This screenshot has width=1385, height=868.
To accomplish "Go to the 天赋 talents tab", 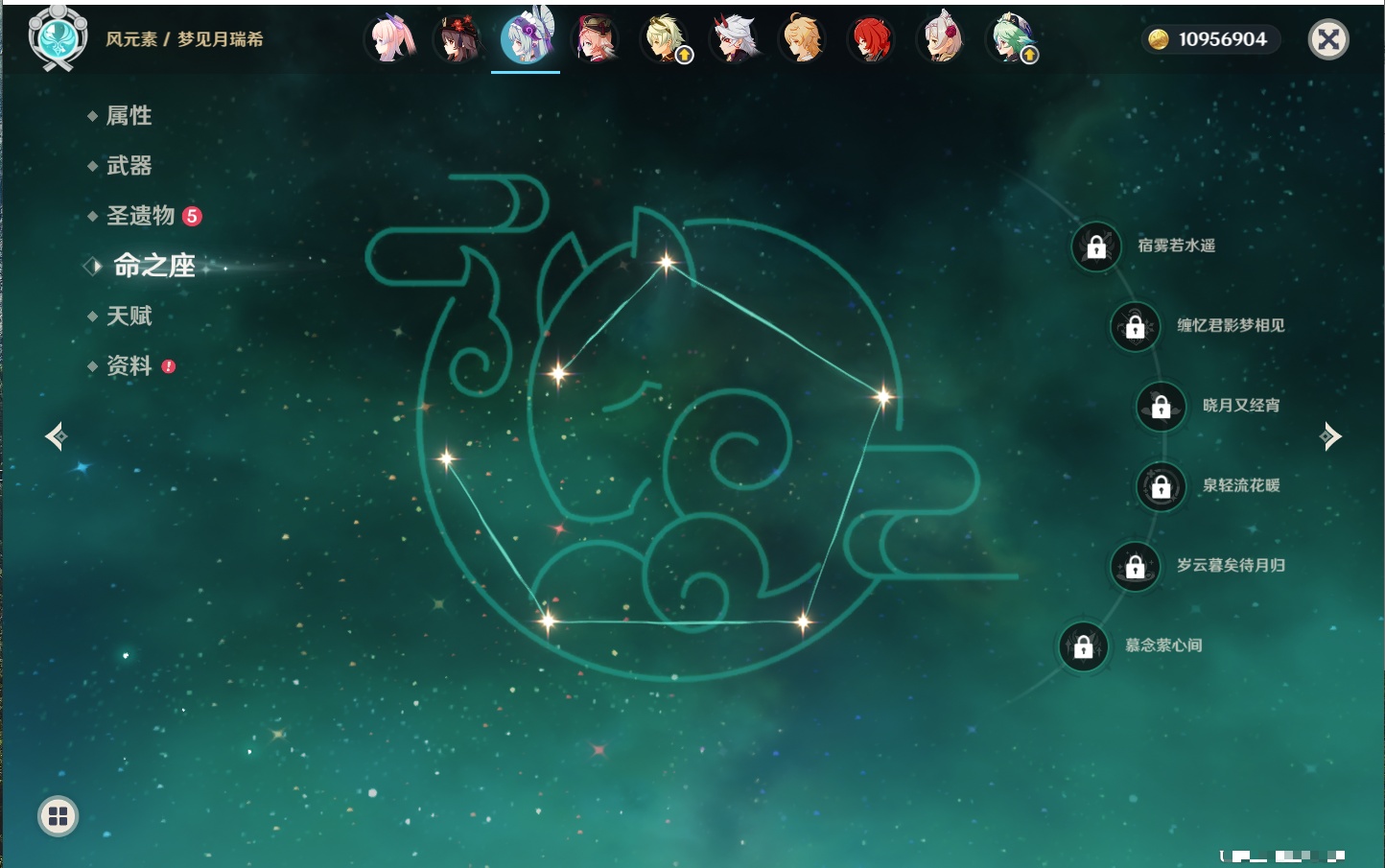I will point(129,316).
